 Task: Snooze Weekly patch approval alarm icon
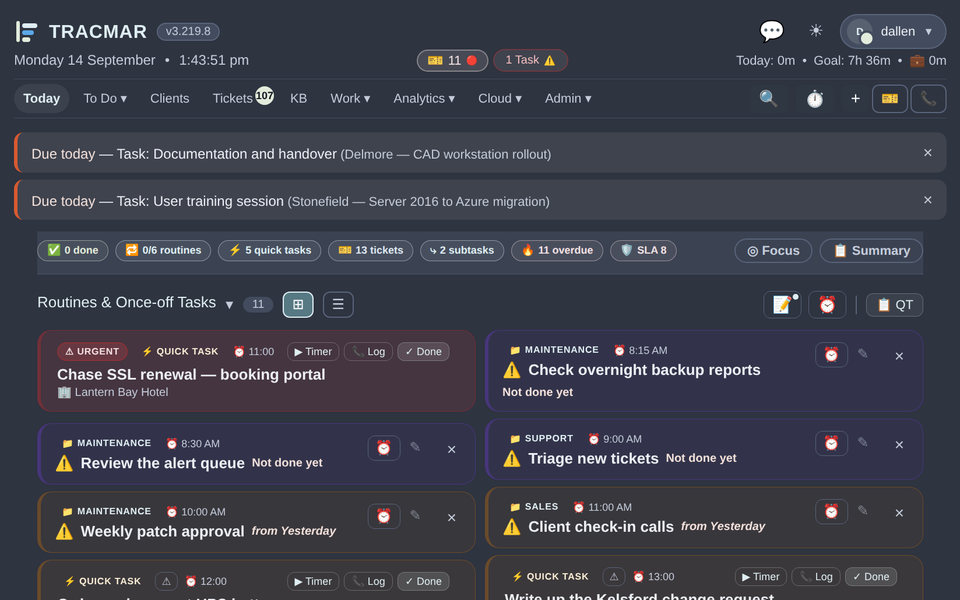click(x=384, y=516)
